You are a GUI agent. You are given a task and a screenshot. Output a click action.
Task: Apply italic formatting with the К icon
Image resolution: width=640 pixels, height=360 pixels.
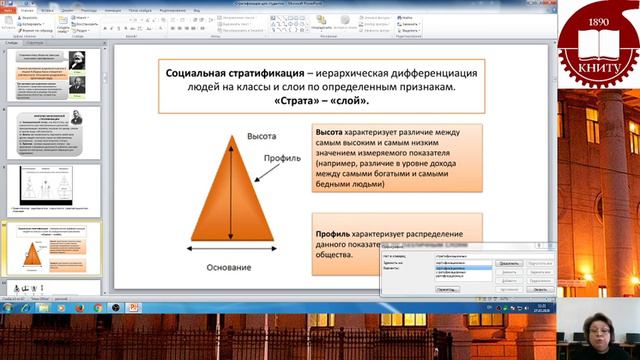click(x=112, y=29)
